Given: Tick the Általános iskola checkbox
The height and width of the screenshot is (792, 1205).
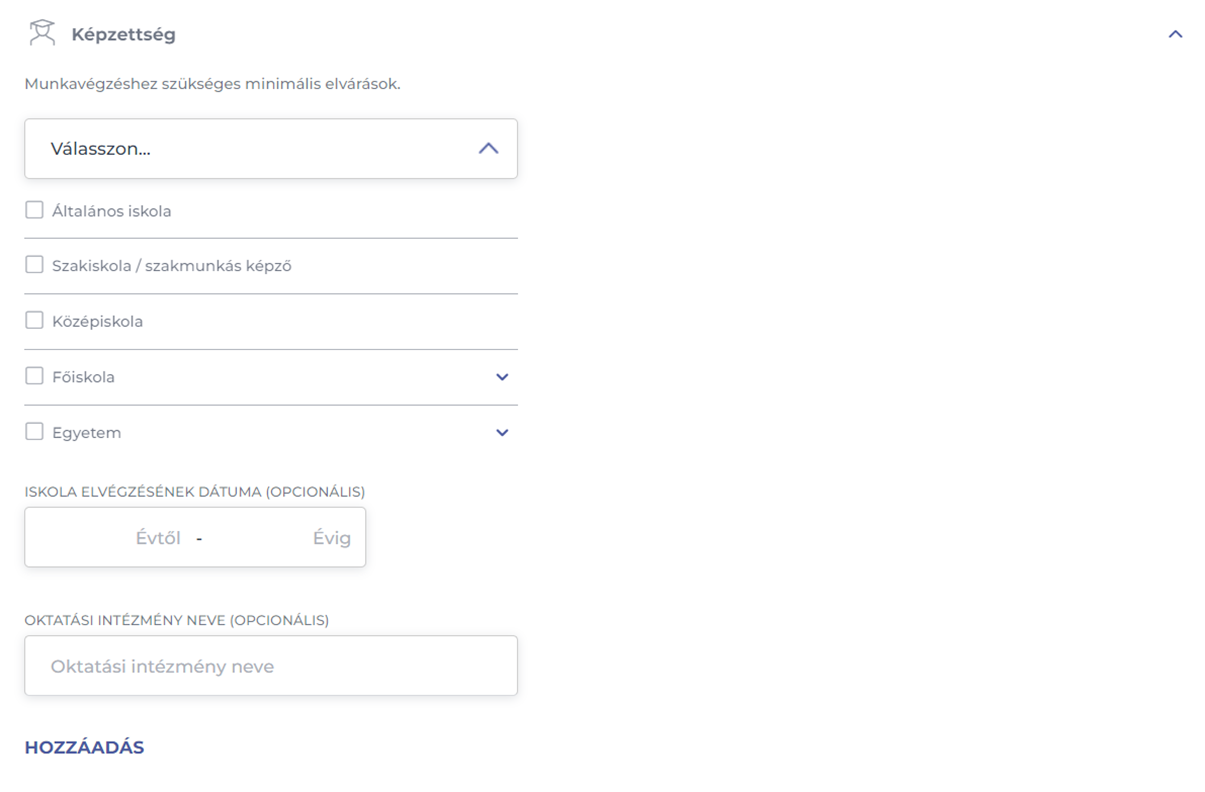Looking at the screenshot, I should [x=35, y=210].
